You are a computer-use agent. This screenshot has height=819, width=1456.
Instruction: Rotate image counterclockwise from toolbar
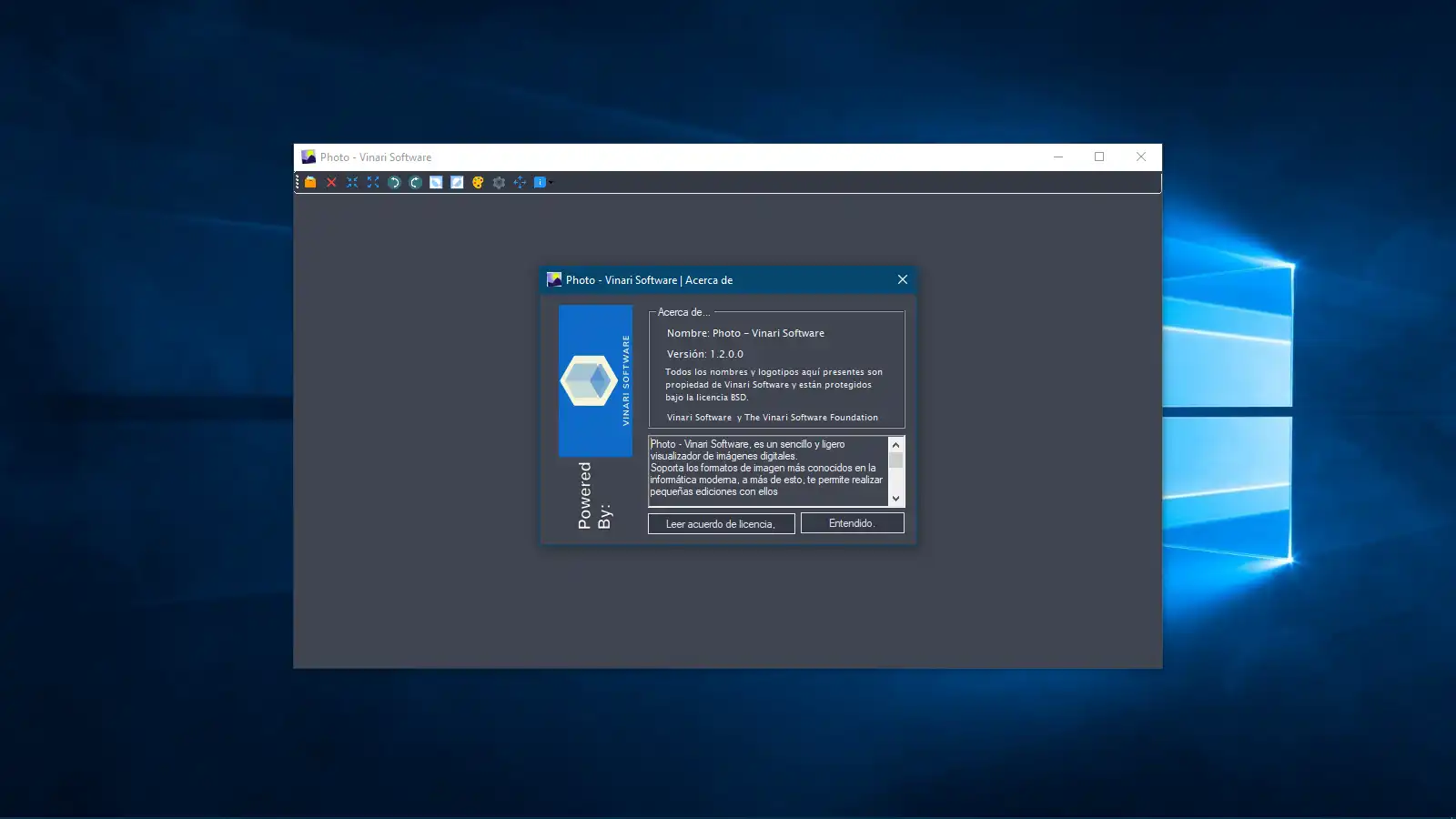point(394,182)
